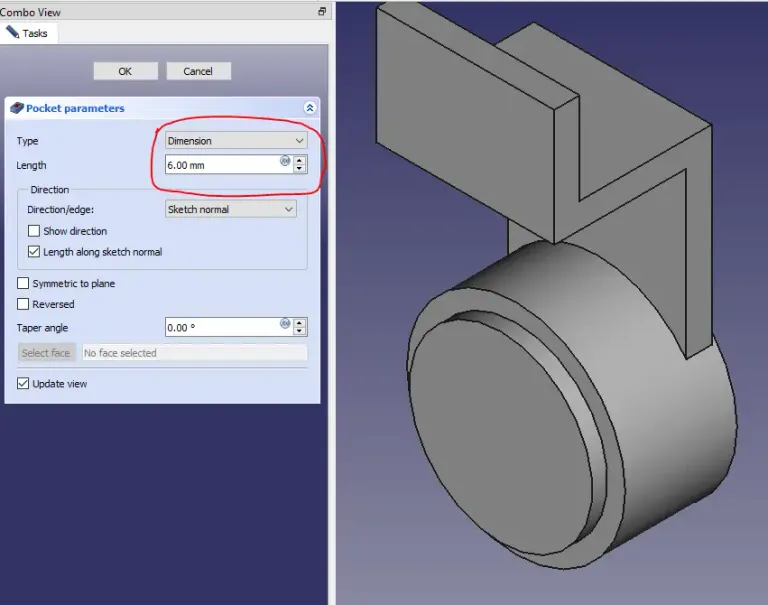The height and width of the screenshot is (605, 768).
Task: Open the Direction/edge dropdown showing Sketch normal
Action: (231, 209)
